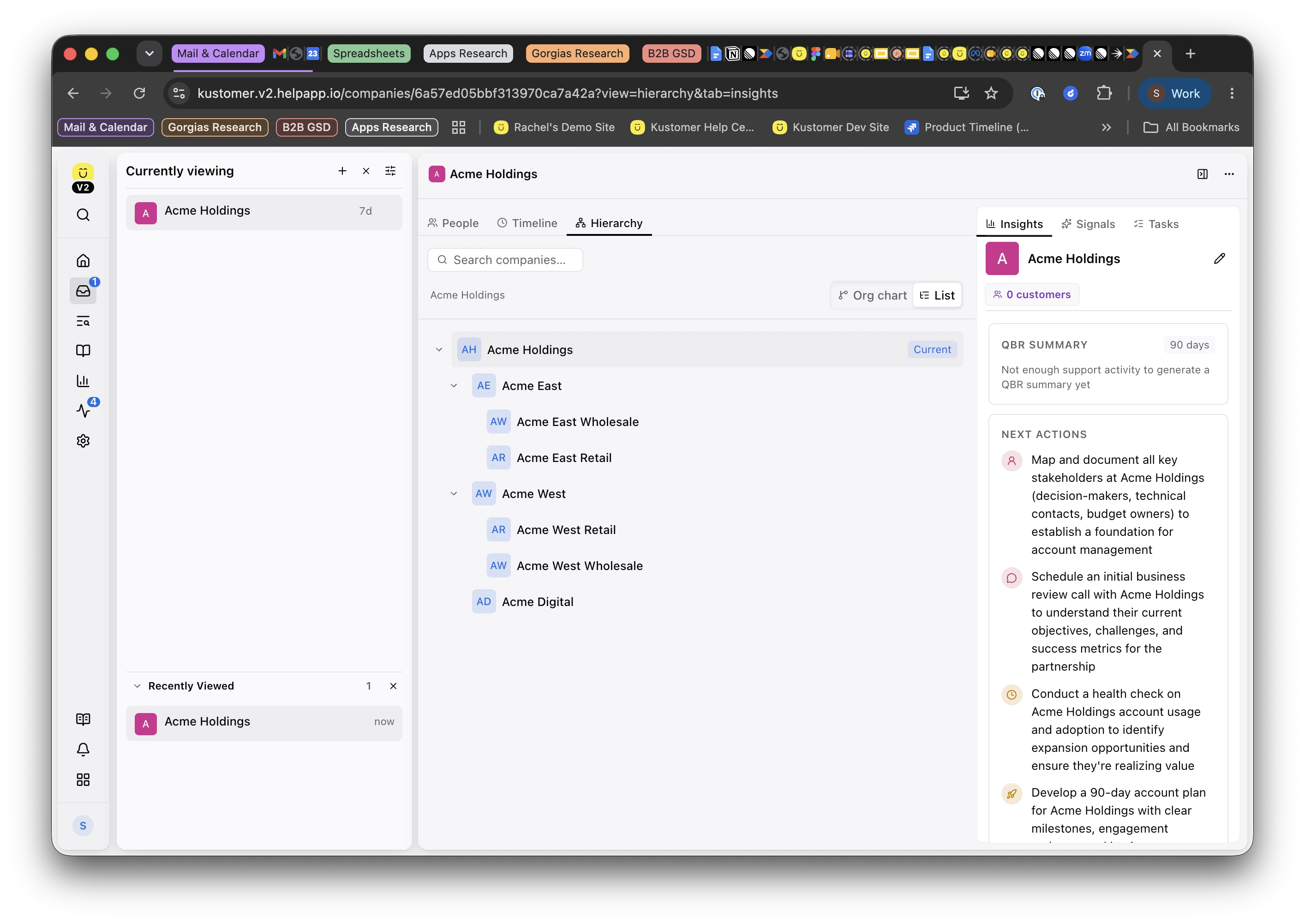Open the list search sidebar icon
This screenshot has height=924, width=1305.
pyautogui.click(x=83, y=321)
